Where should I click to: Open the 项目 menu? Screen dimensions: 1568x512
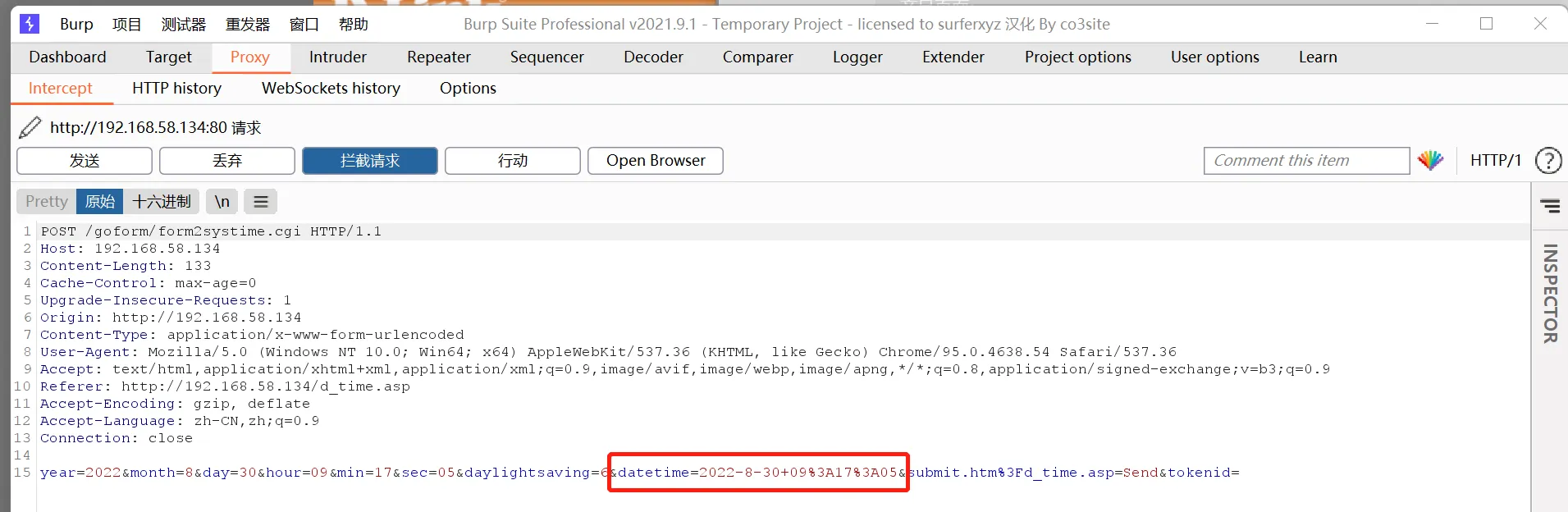point(126,25)
